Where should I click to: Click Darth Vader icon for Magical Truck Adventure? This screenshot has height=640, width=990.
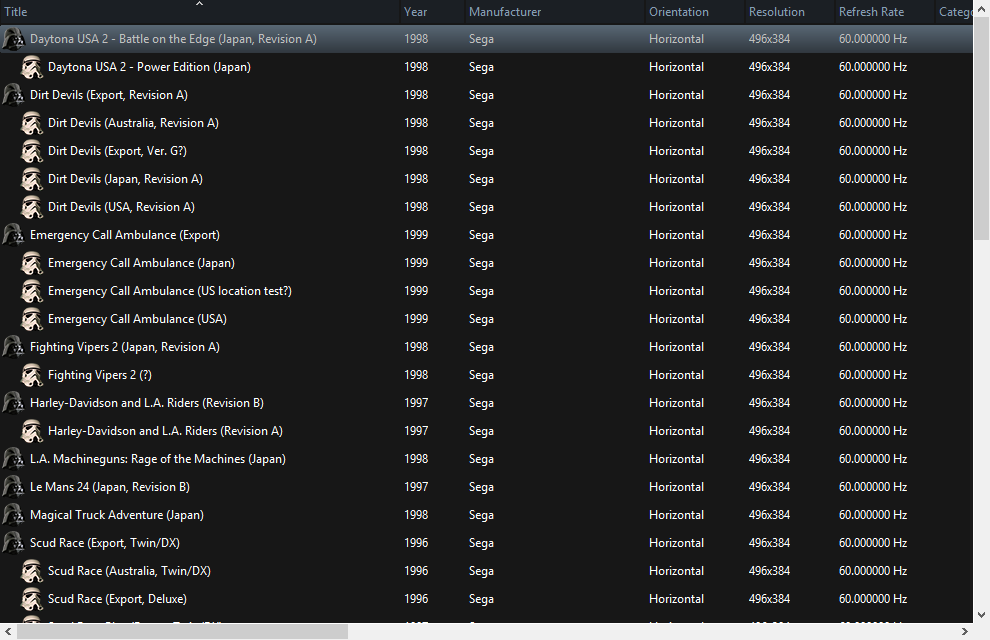click(13, 515)
